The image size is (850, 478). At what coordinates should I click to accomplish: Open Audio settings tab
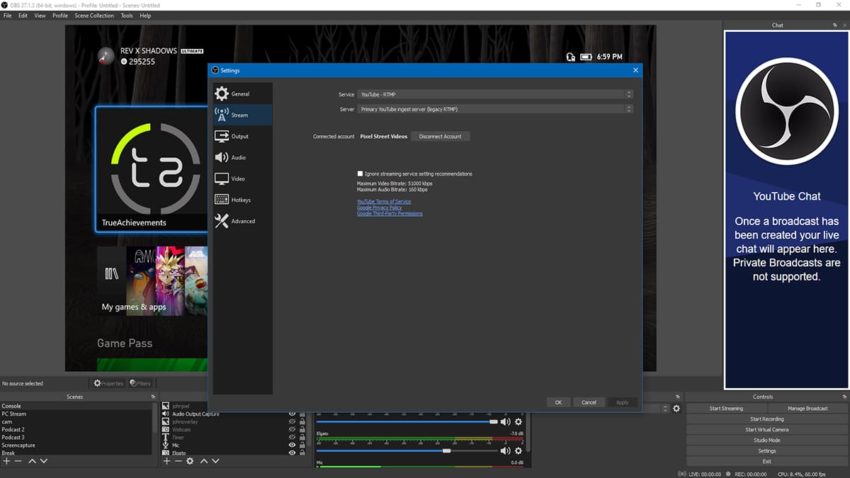click(x=243, y=157)
